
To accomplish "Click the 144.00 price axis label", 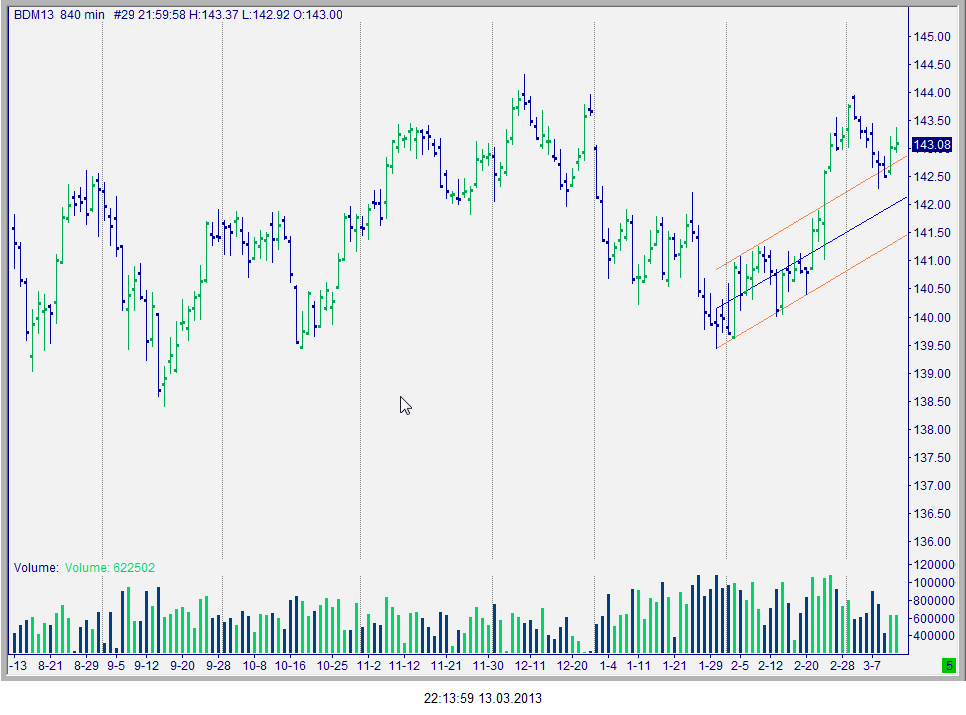I will click(932, 93).
